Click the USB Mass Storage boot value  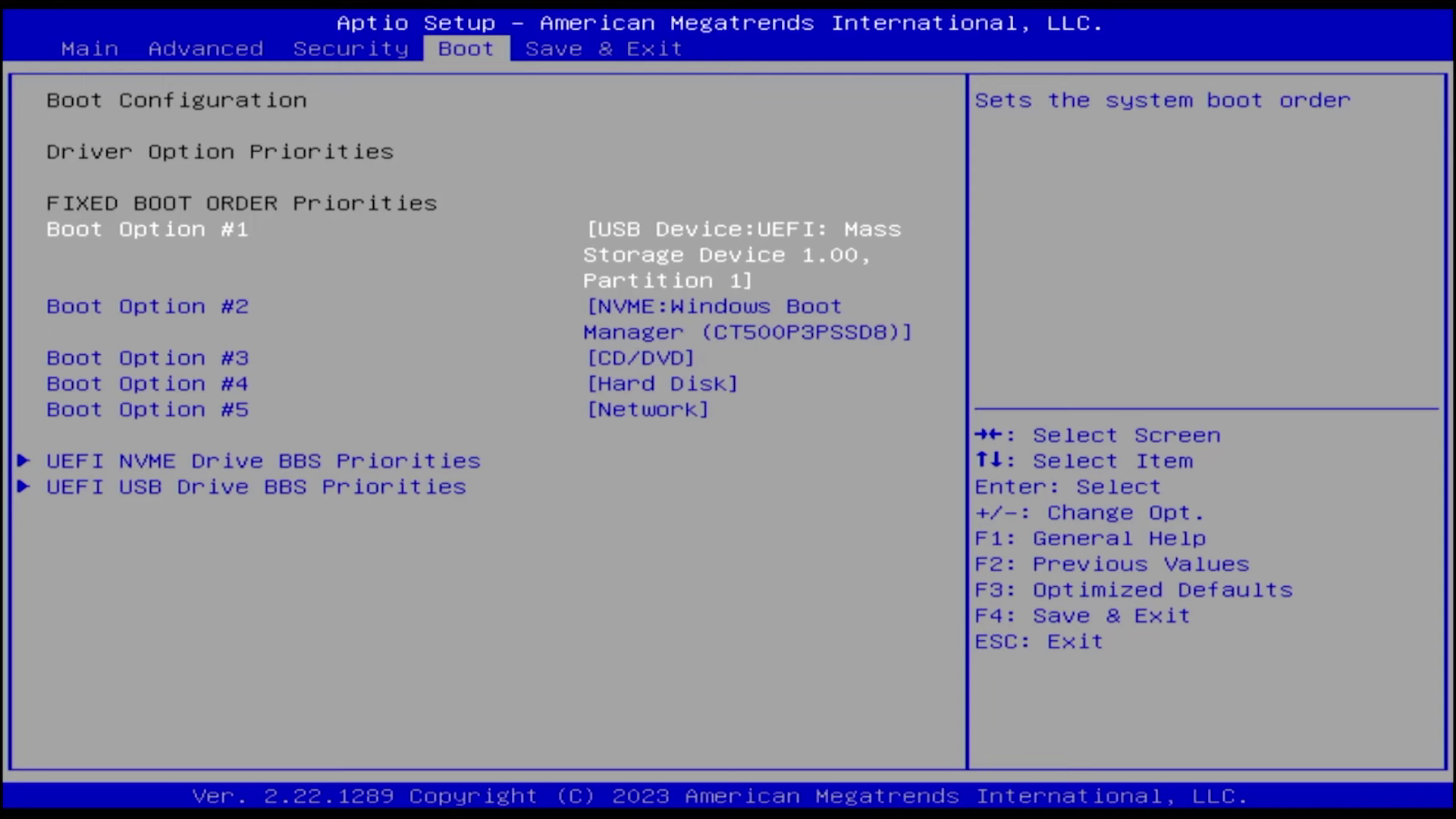click(x=742, y=254)
